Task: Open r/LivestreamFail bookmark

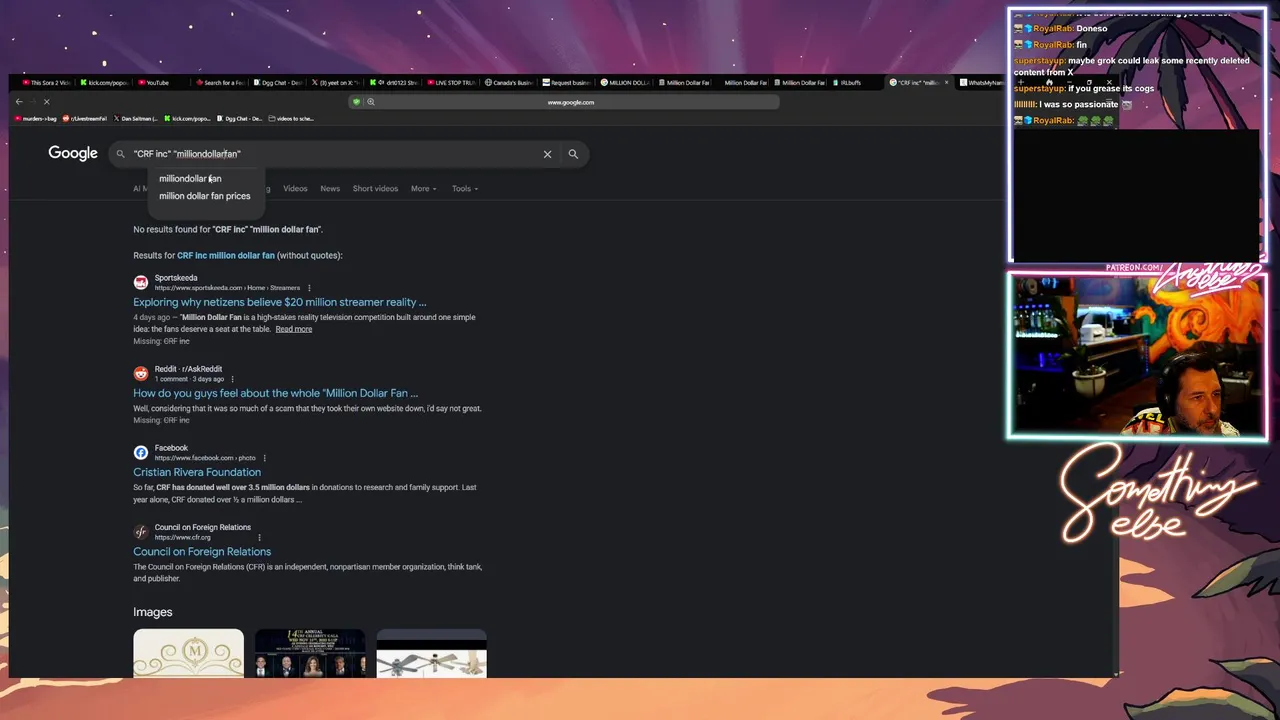Action: [x=85, y=118]
